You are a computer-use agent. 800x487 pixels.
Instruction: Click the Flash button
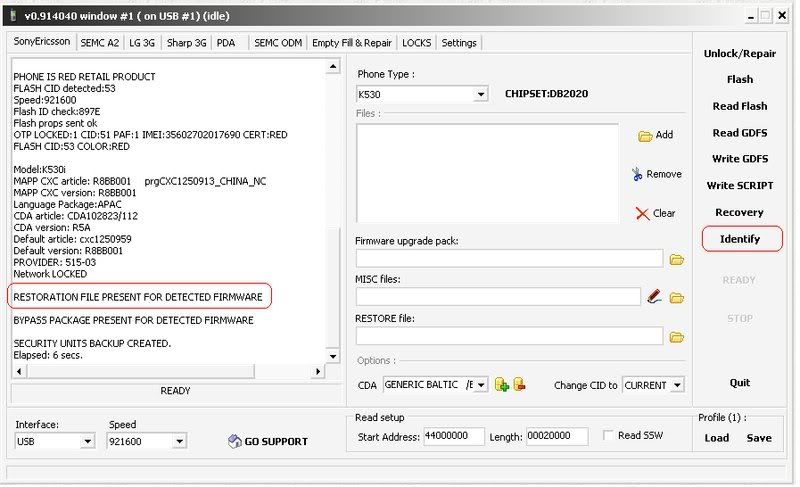pyautogui.click(x=740, y=80)
